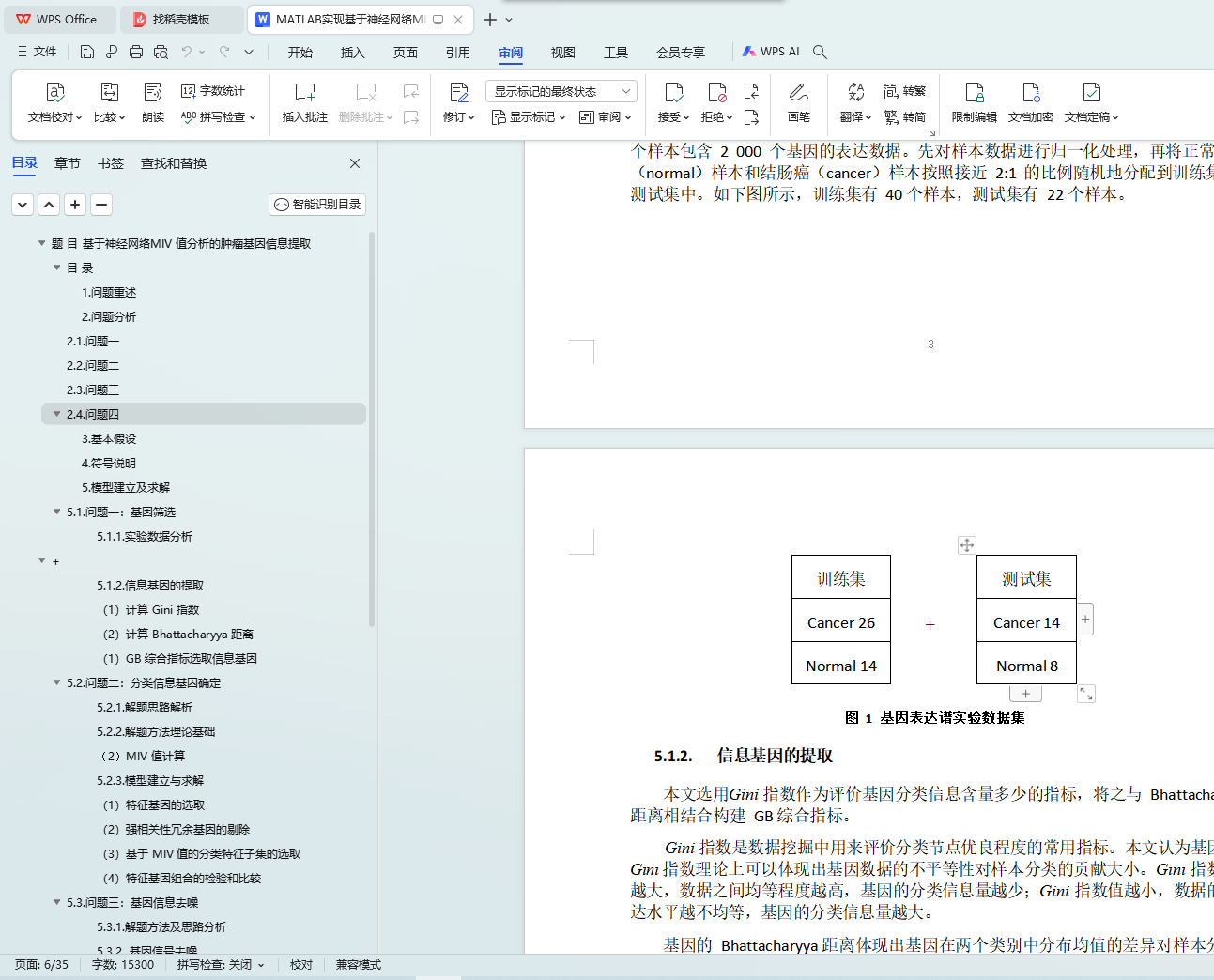Click 智能识别目录 button
Viewport: 1214px width, 980px height.
coord(317,205)
